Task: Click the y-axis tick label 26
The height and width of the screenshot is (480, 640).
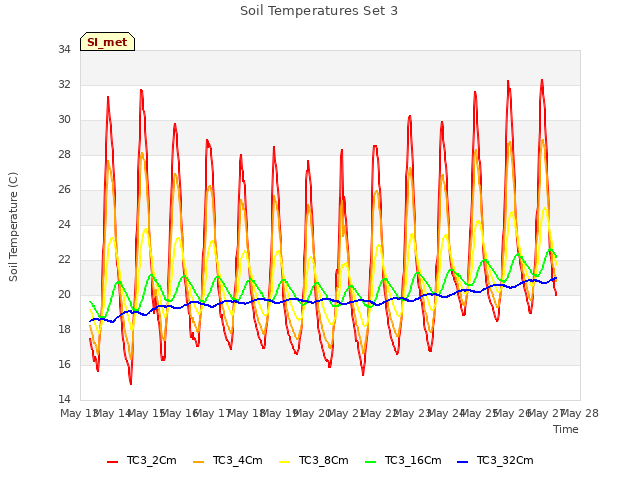Action: (64, 189)
